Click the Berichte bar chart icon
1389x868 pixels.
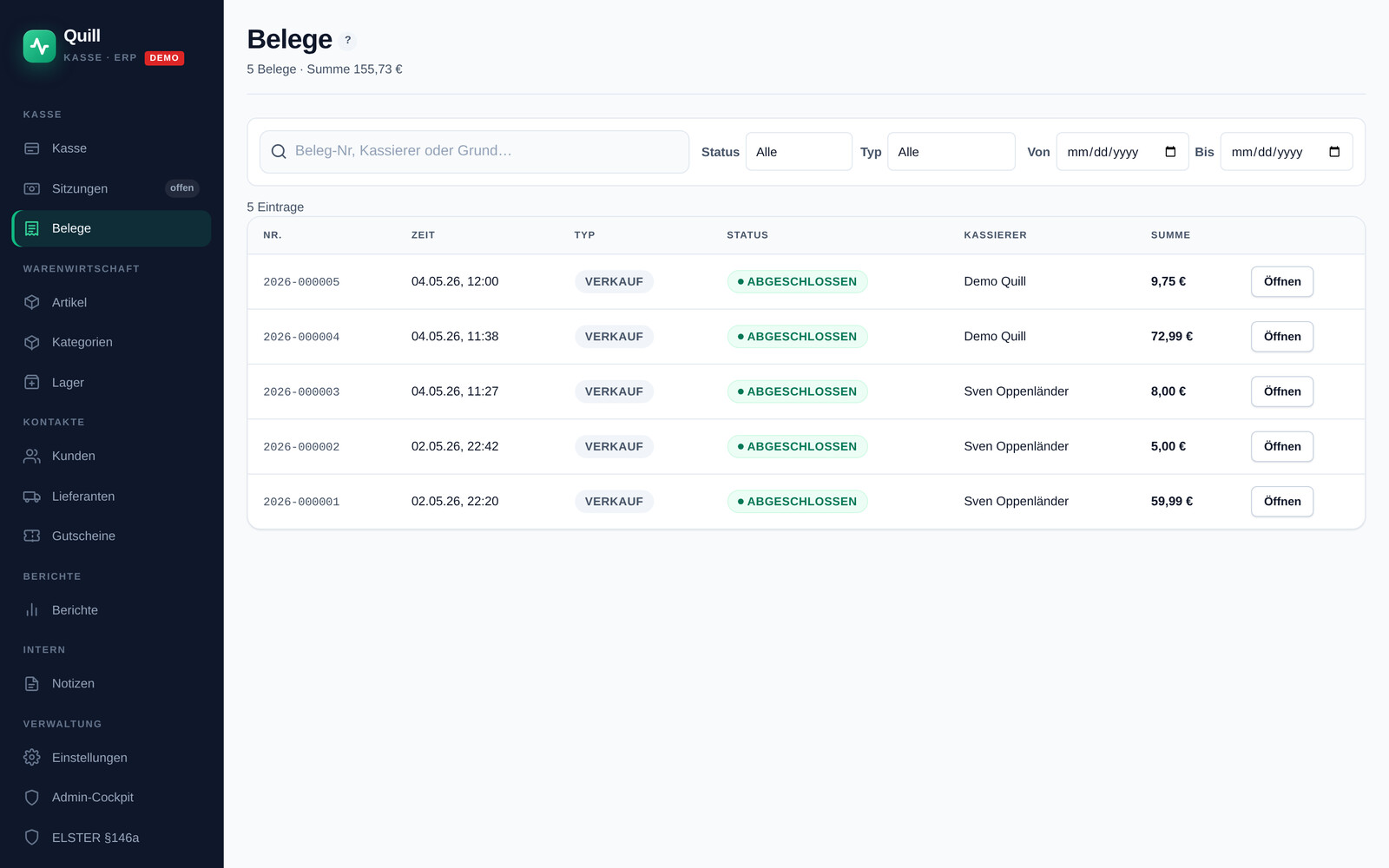(x=32, y=610)
